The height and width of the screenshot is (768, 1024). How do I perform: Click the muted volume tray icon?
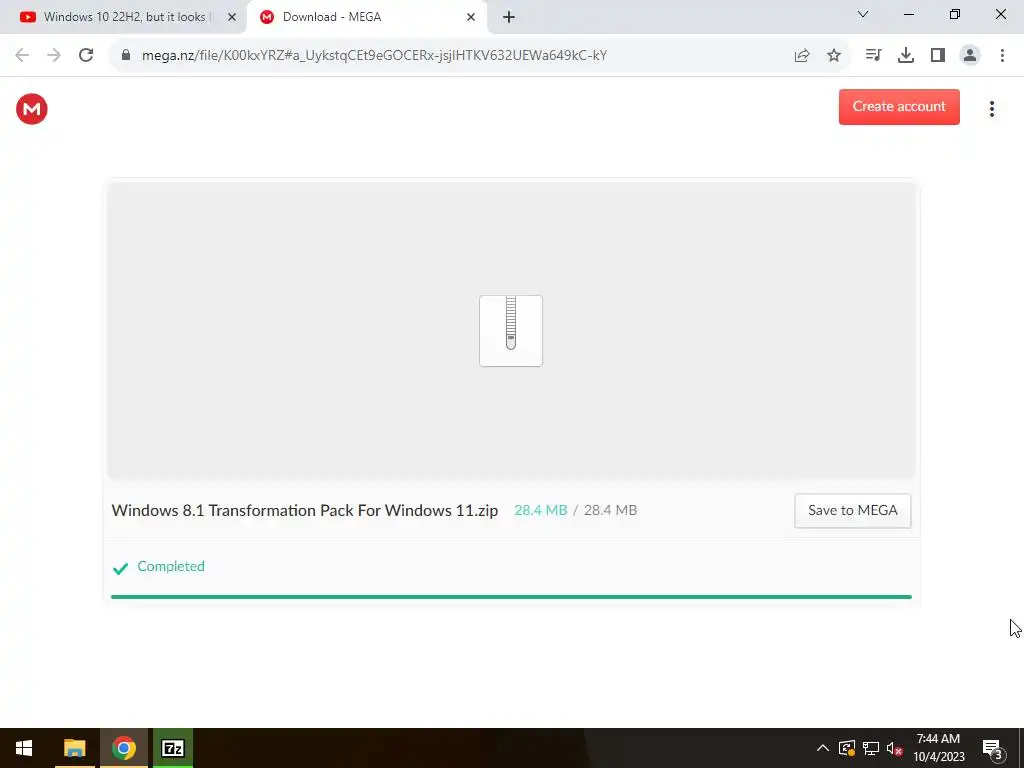894,748
